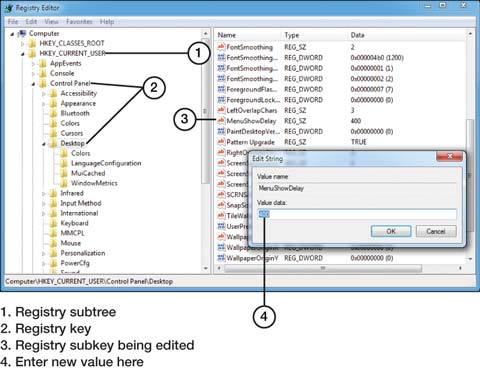Click the binary icon beside WallpaperOriginY

(x=221, y=258)
